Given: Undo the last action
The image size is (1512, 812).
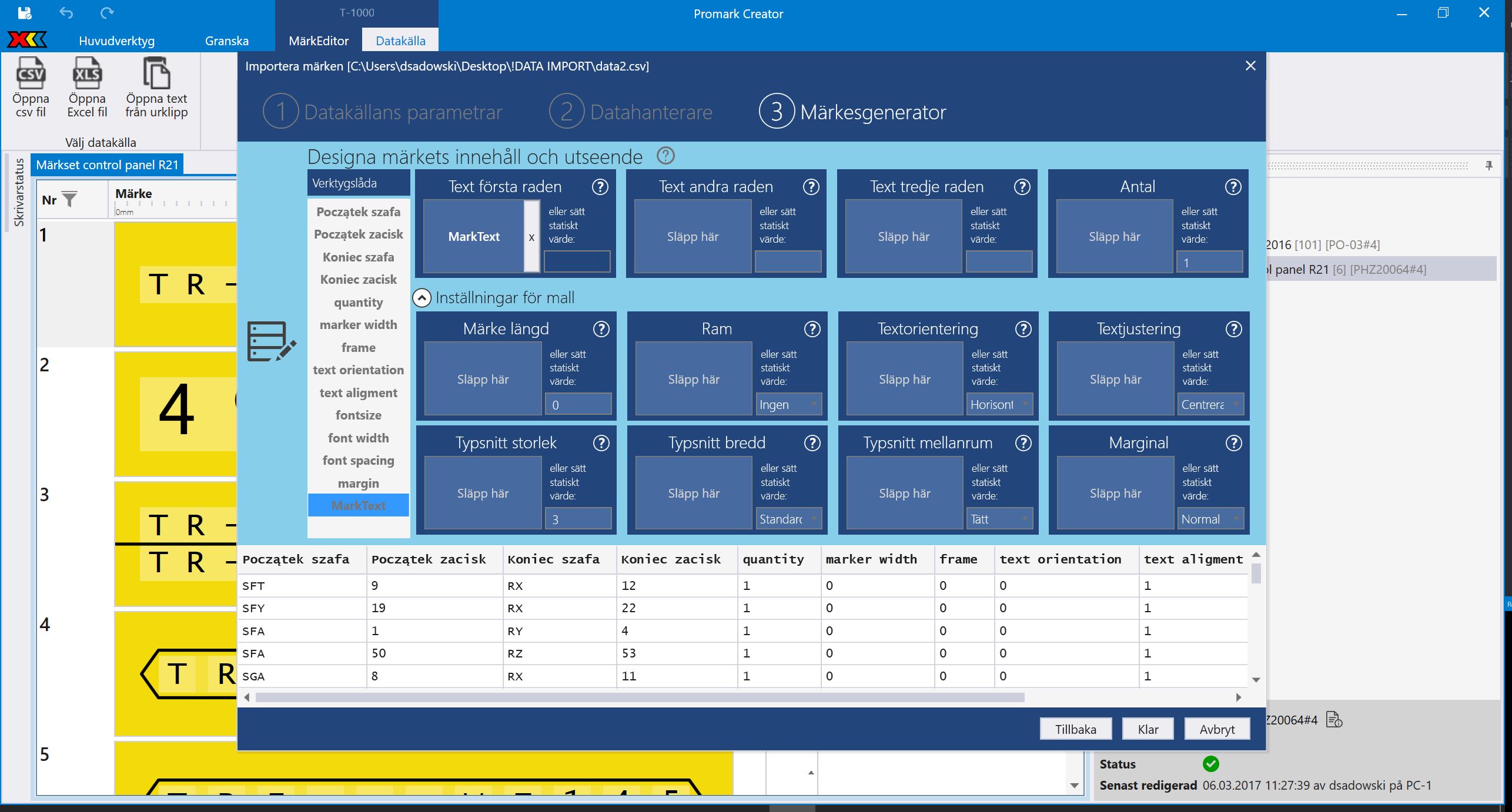Looking at the screenshot, I should (66, 13).
